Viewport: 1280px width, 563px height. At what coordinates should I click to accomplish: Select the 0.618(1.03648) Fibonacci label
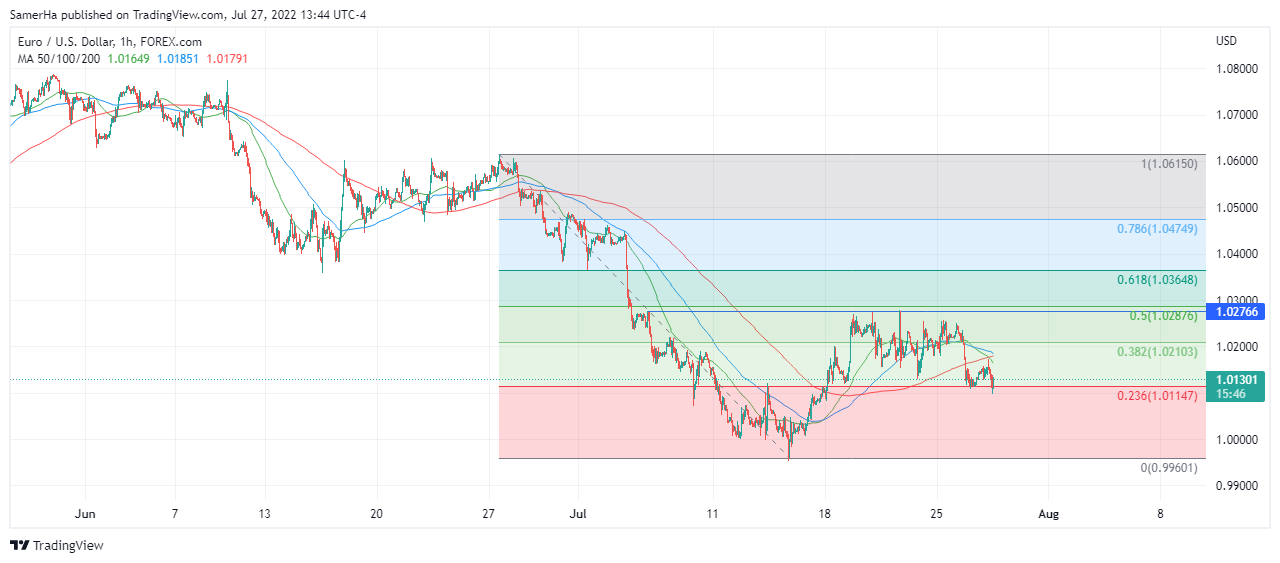pos(1157,280)
